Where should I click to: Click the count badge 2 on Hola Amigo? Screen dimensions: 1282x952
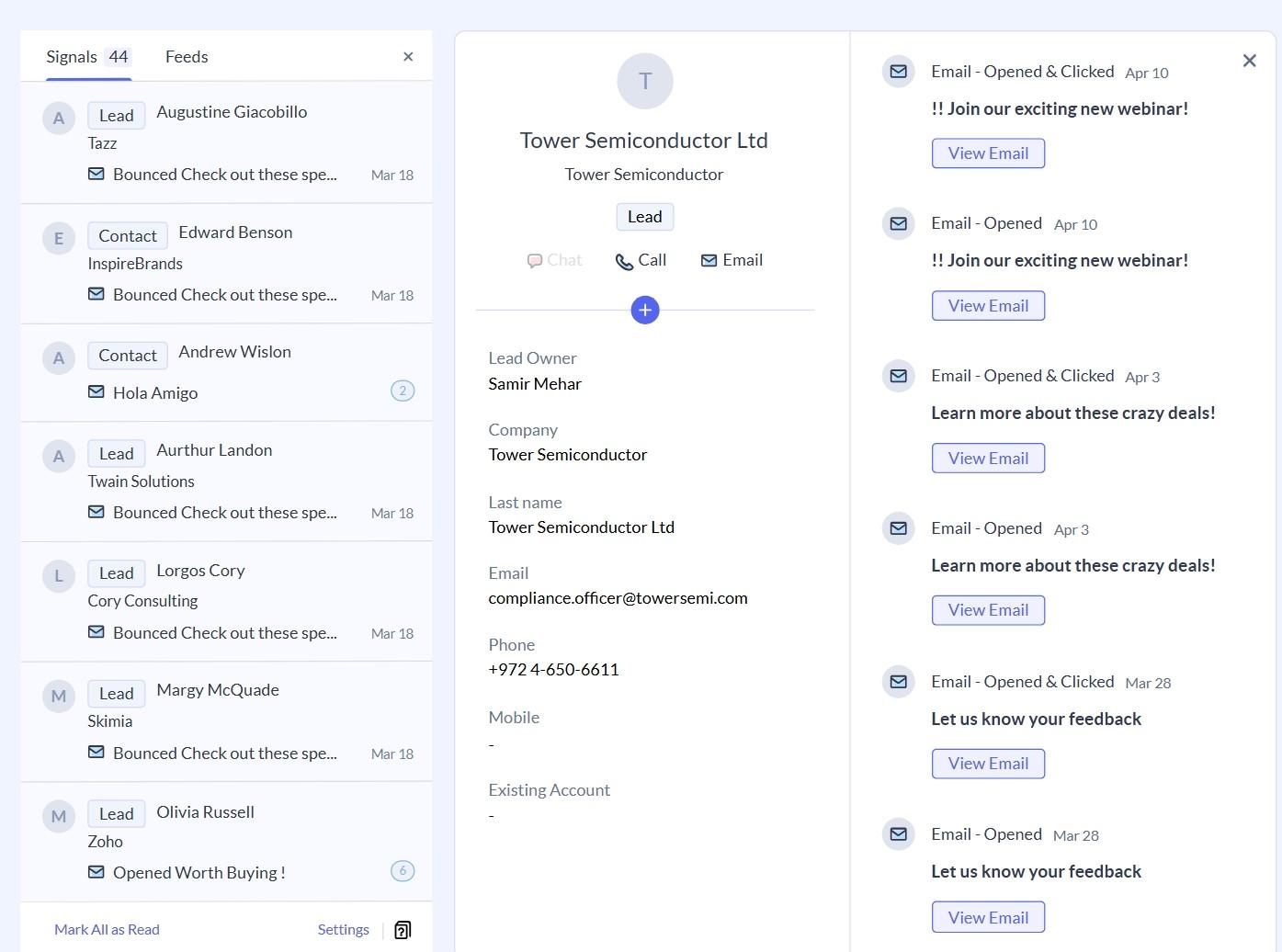[403, 391]
